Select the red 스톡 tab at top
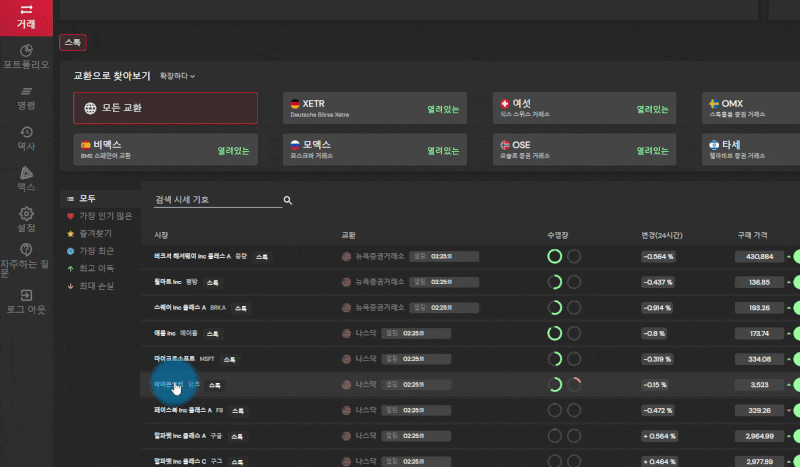Image resolution: width=800 pixels, height=467 pixels. [x=73, y=42]
